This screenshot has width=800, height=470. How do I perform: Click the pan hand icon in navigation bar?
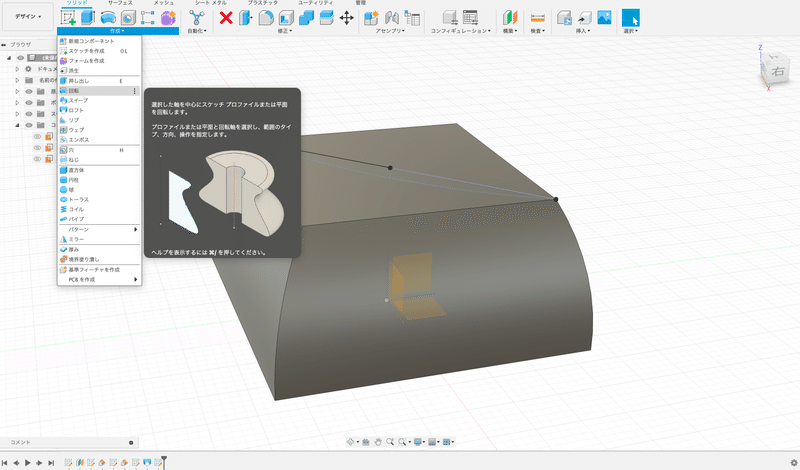(378, 442)
